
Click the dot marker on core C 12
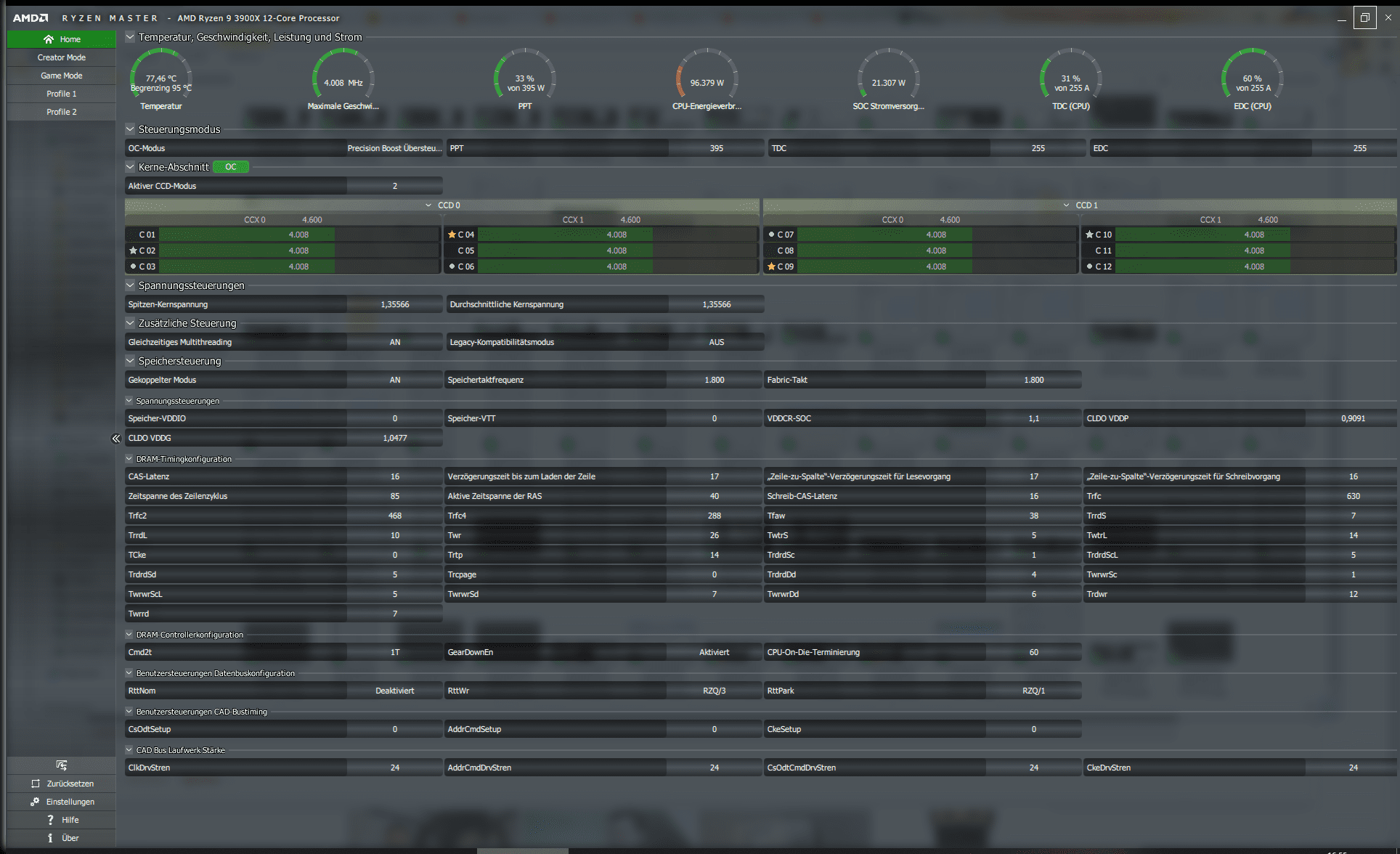click(x=1089, y=267)
